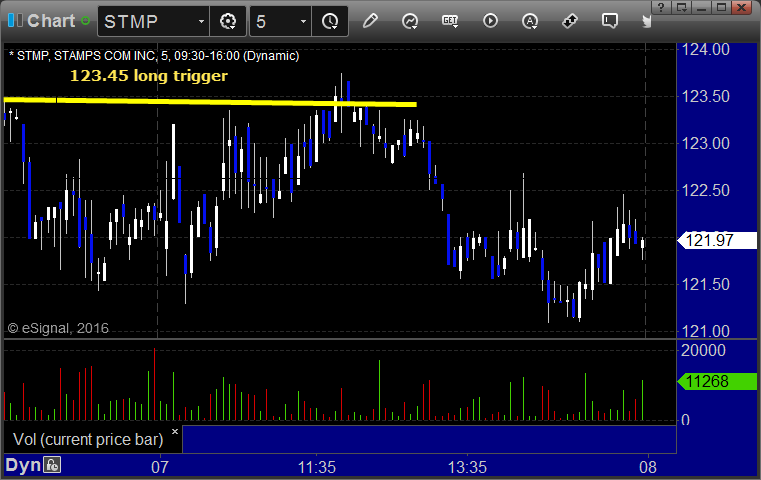Open the STMP symbol dropdown arrow
This screenshot has height=480, width=761.
point(201,21)
